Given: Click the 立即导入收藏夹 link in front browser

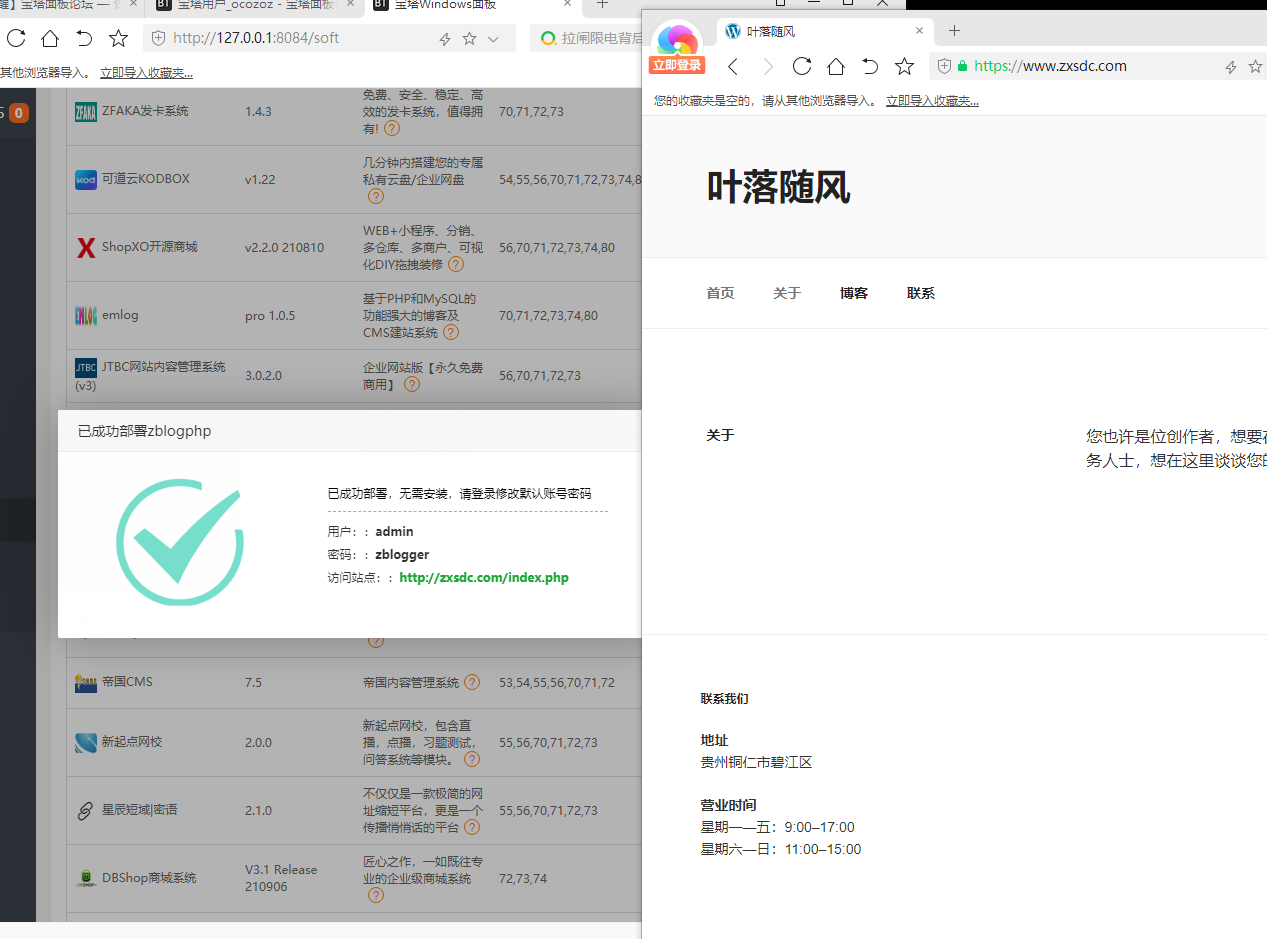Looking at the screenshot, I should tap(932, 101).
